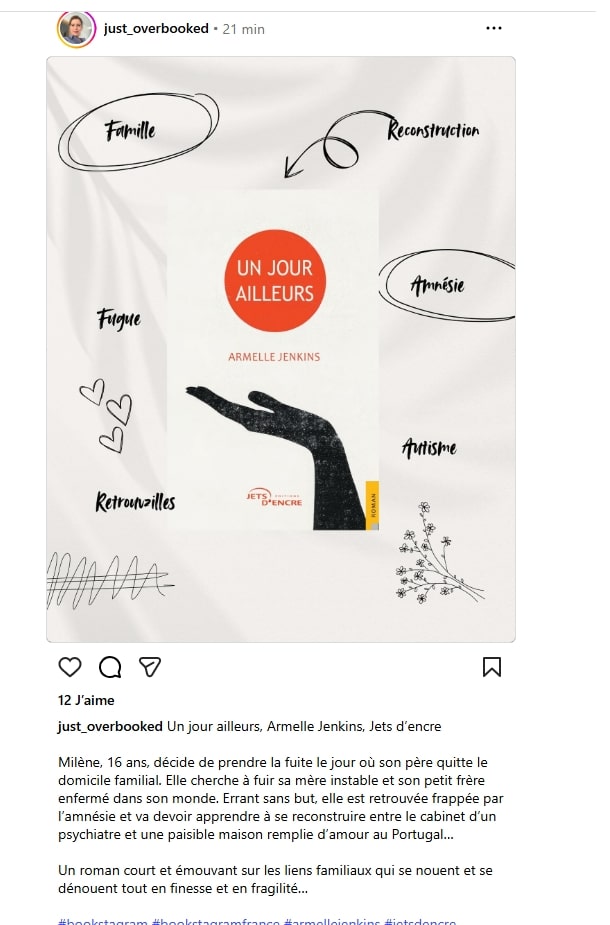Open the #bookstagram hashtag
Screen dimensions: 610x925
pyautogui.click(x=103, y=921)
